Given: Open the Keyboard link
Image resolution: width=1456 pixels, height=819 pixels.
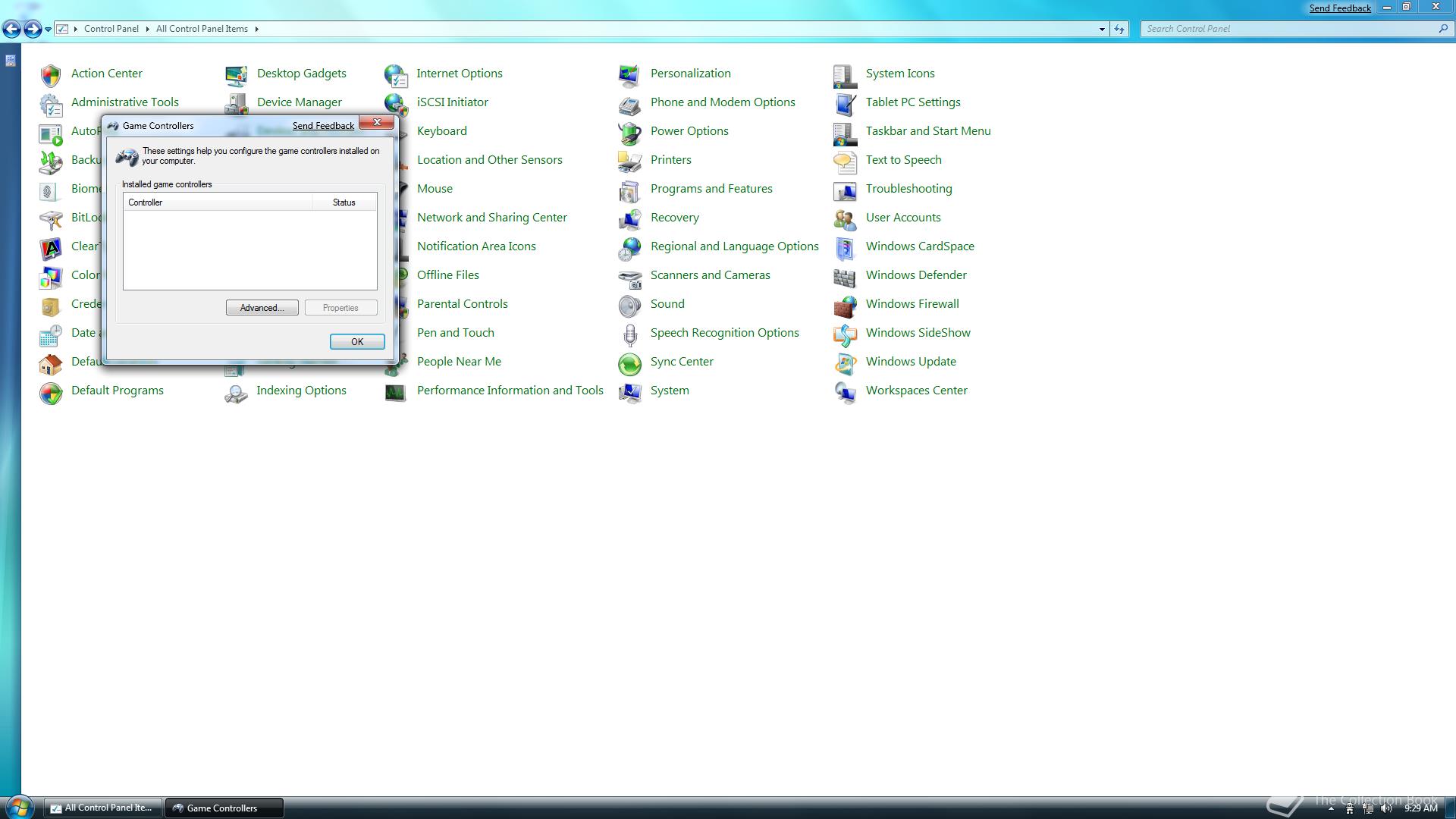Looking at the screenshot, I should coord(442,131).
